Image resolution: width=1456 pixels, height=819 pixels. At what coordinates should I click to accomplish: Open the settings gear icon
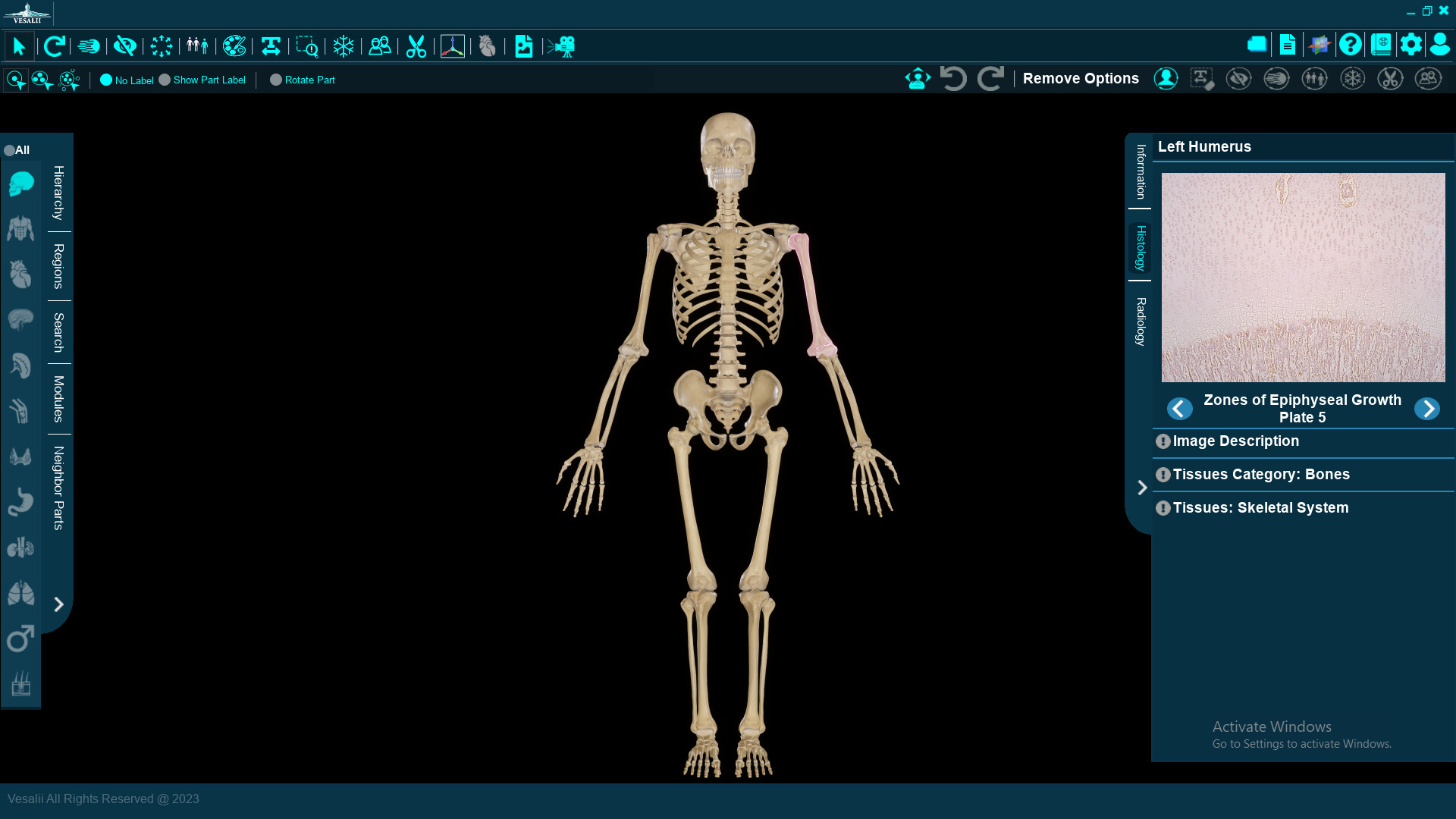(1411, 45)
